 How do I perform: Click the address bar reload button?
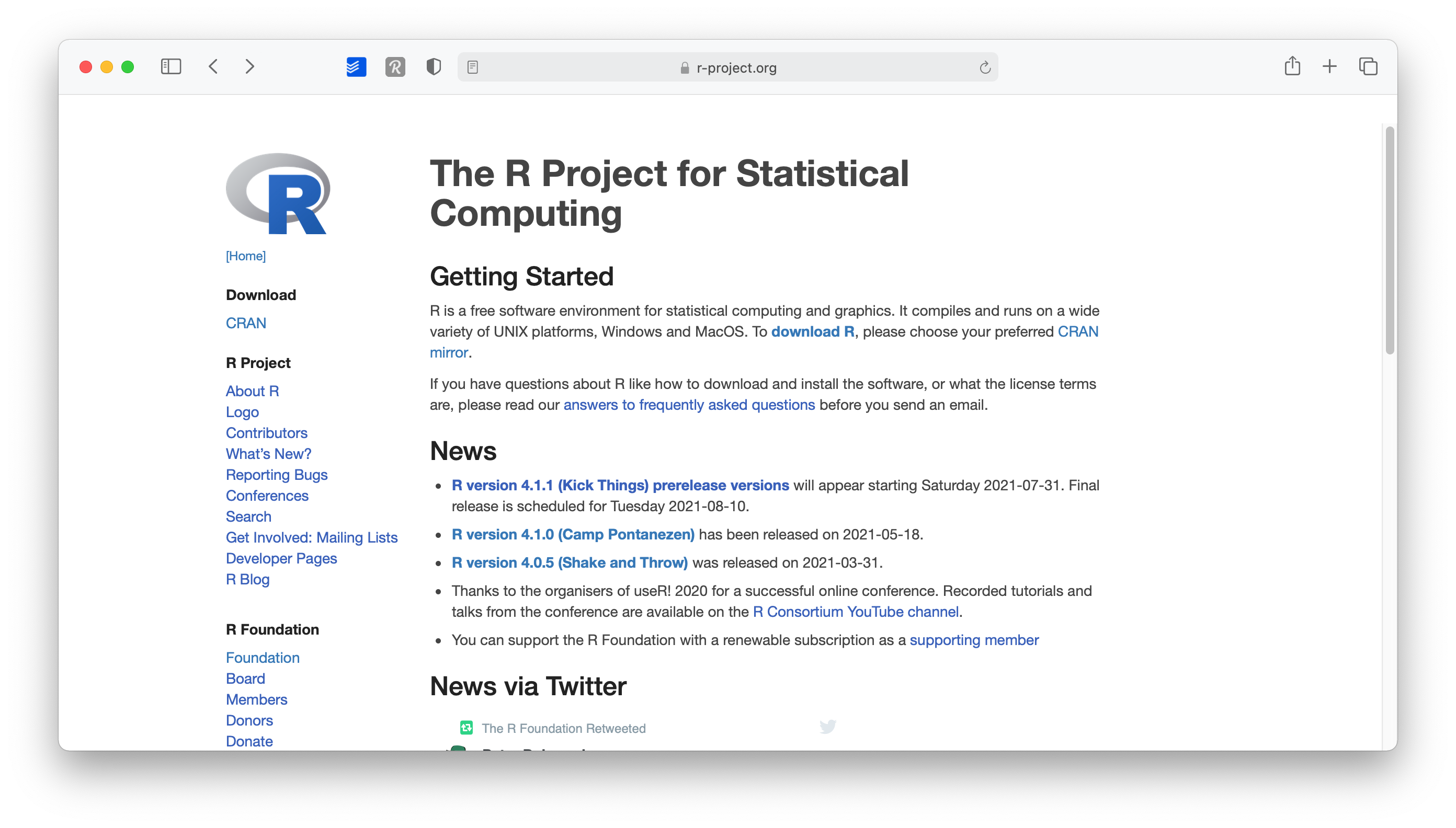point(985,67)
